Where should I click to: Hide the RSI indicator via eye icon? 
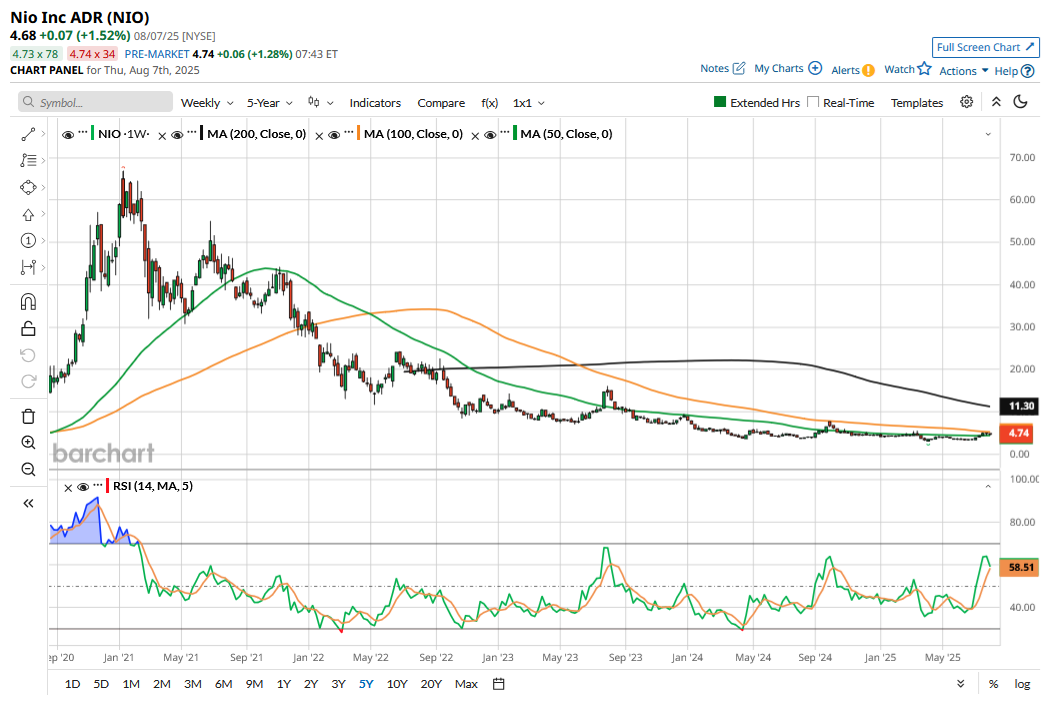click(x=83, y=487)
